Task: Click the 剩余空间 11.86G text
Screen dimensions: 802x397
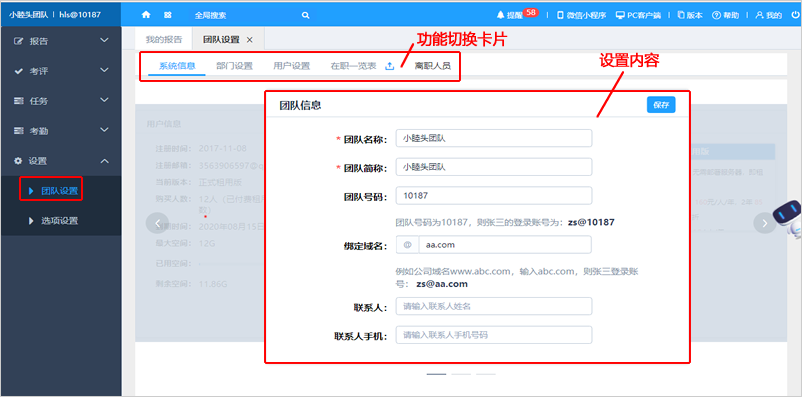Action: (x=191, y=283)
